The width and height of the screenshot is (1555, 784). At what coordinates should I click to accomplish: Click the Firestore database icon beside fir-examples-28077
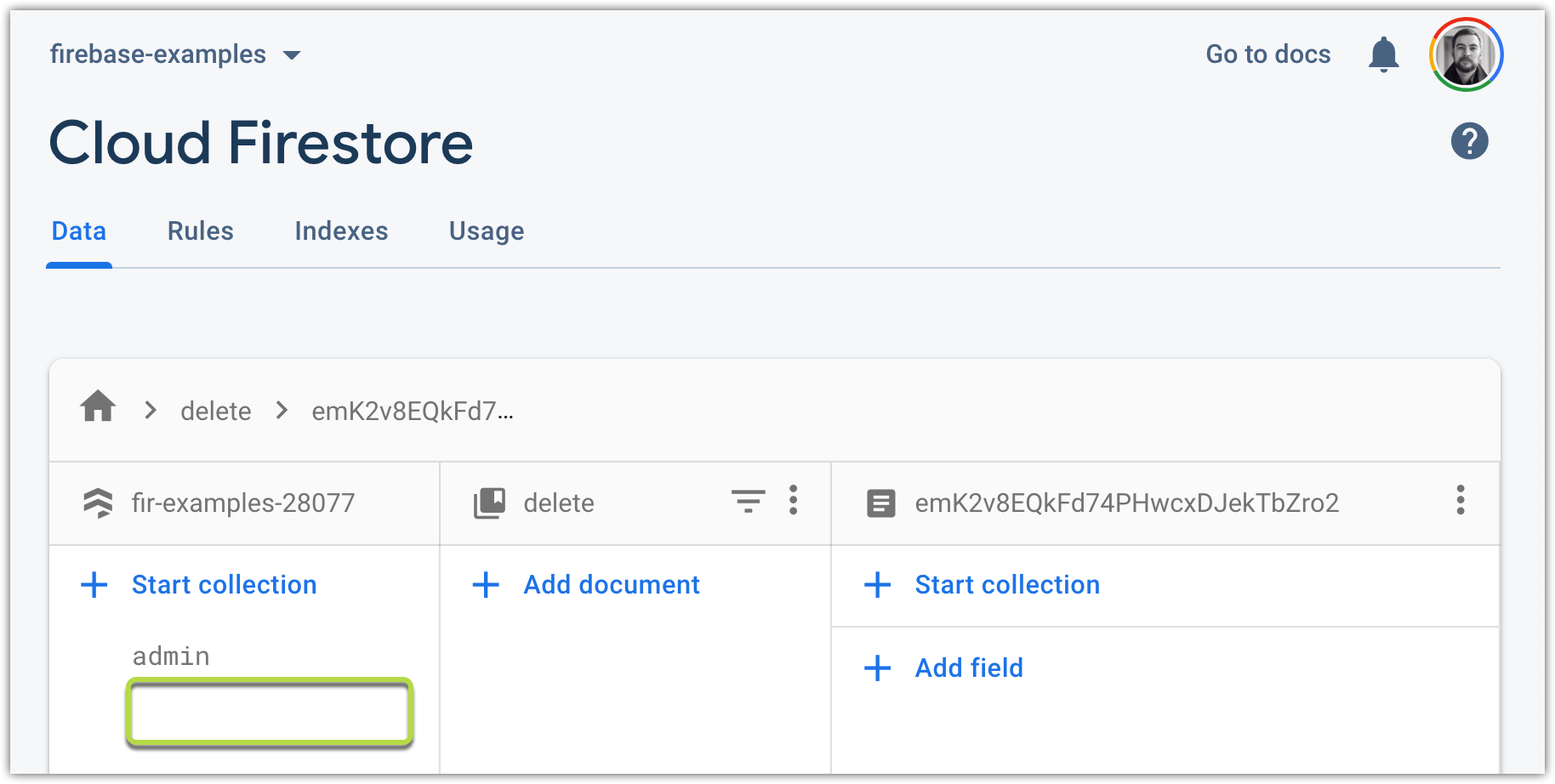click(98, 503)
